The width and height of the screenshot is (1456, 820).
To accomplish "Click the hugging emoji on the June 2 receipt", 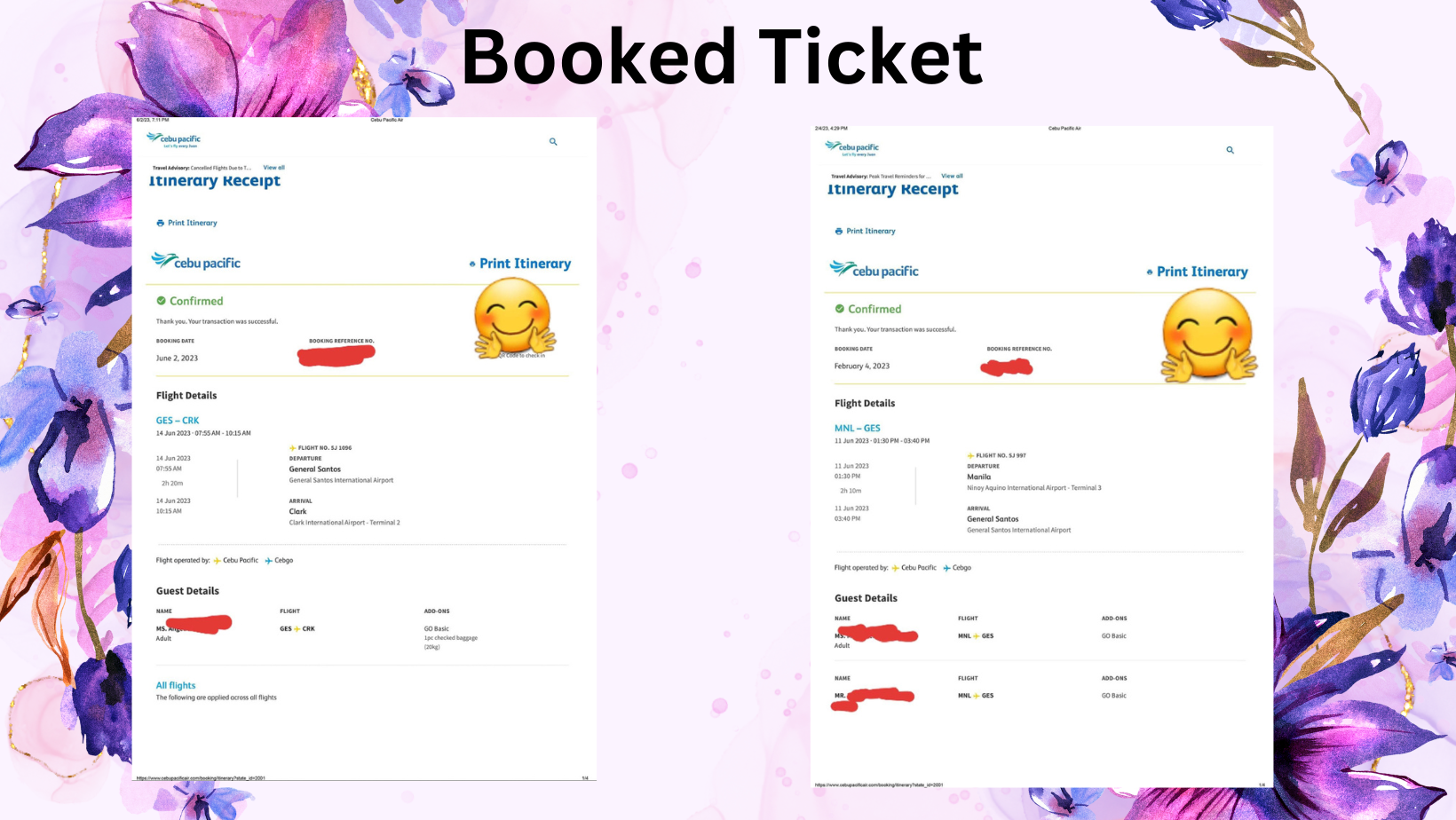I will pyautogui.click(x=513, y=318).
